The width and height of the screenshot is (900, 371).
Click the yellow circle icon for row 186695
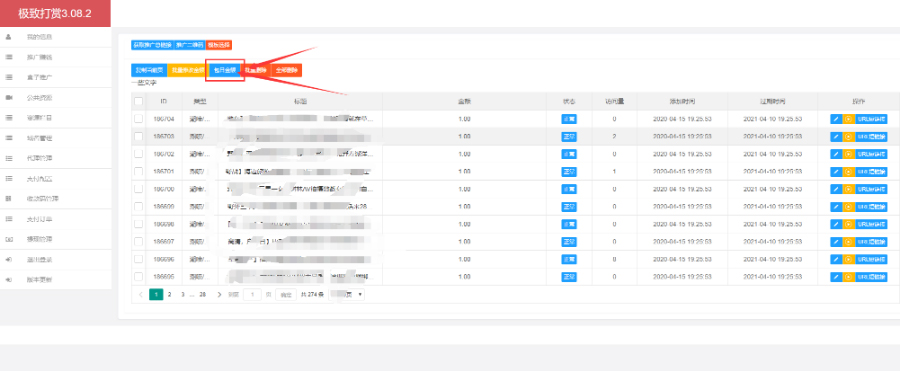(848, 277)
